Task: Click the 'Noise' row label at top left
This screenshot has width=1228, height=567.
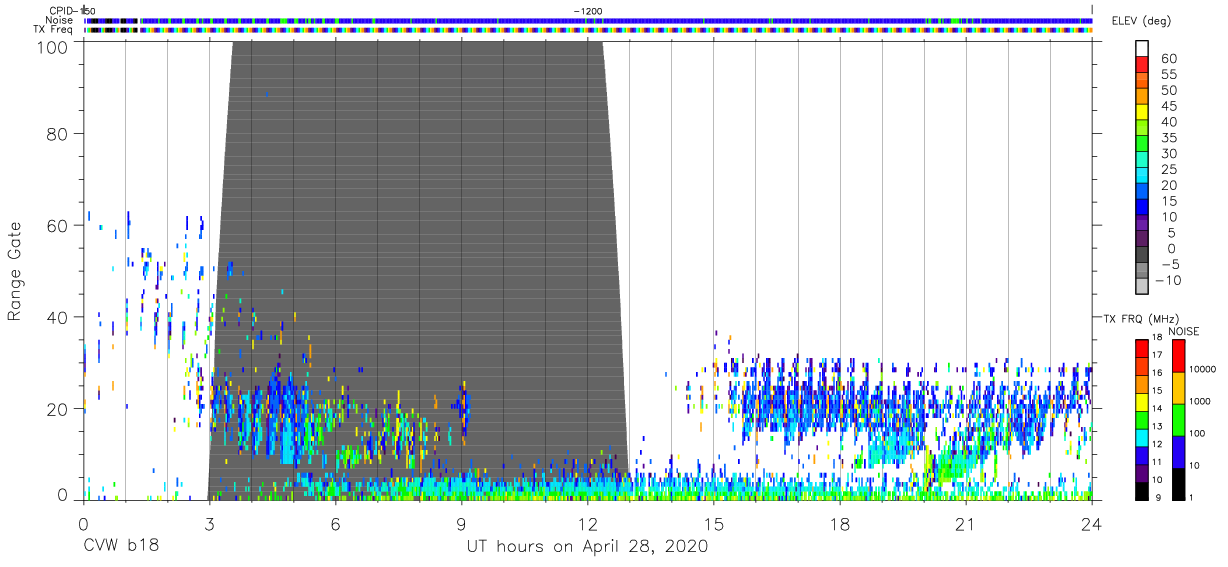Action: [x=60, y=20]
